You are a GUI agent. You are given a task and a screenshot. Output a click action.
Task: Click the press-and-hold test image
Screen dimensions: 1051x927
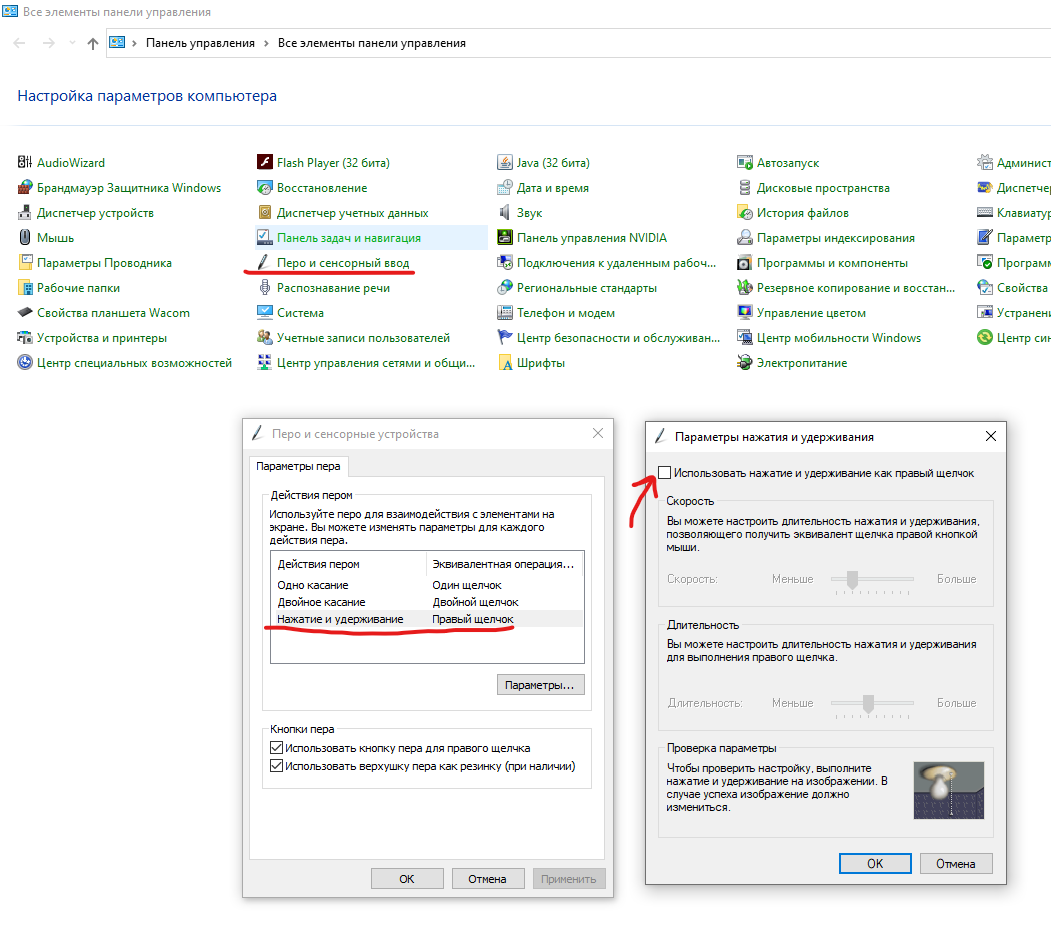click(x=948, y=790)
